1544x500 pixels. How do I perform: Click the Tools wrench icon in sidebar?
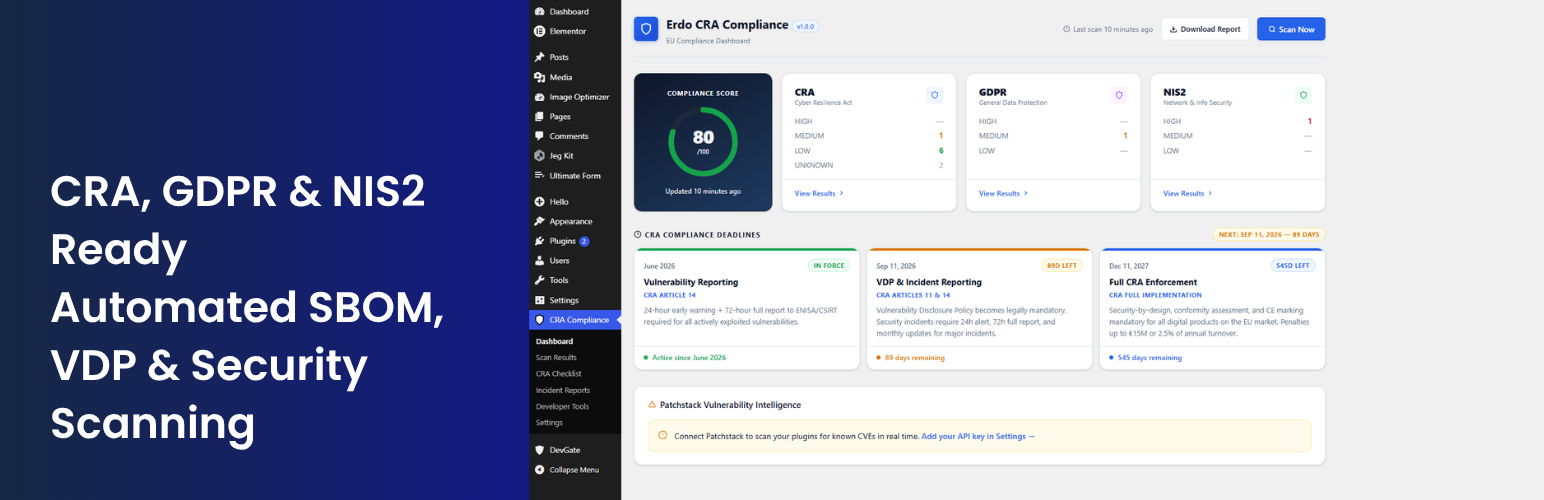click(540, 280)
